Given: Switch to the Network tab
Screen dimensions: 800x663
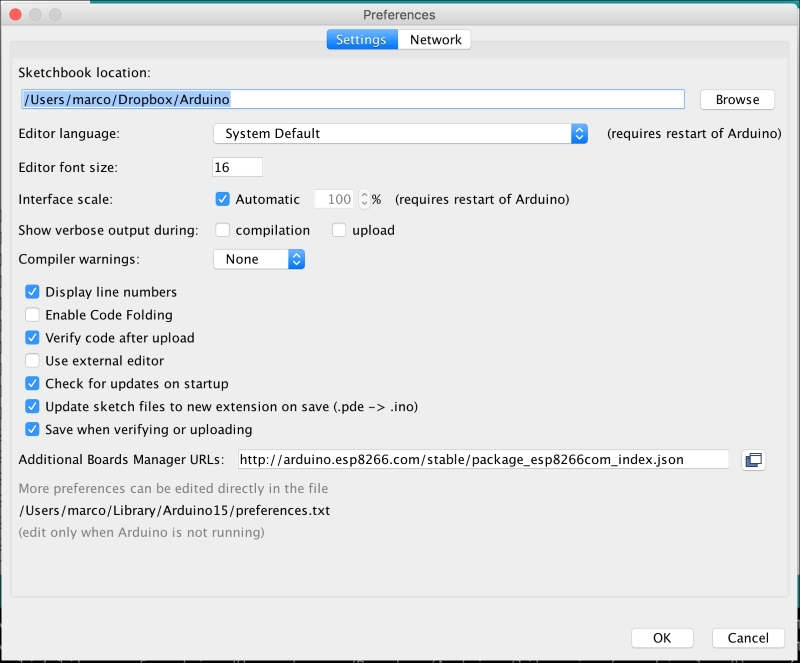Looking at the screenshot, I should click(x=435, y=40).
